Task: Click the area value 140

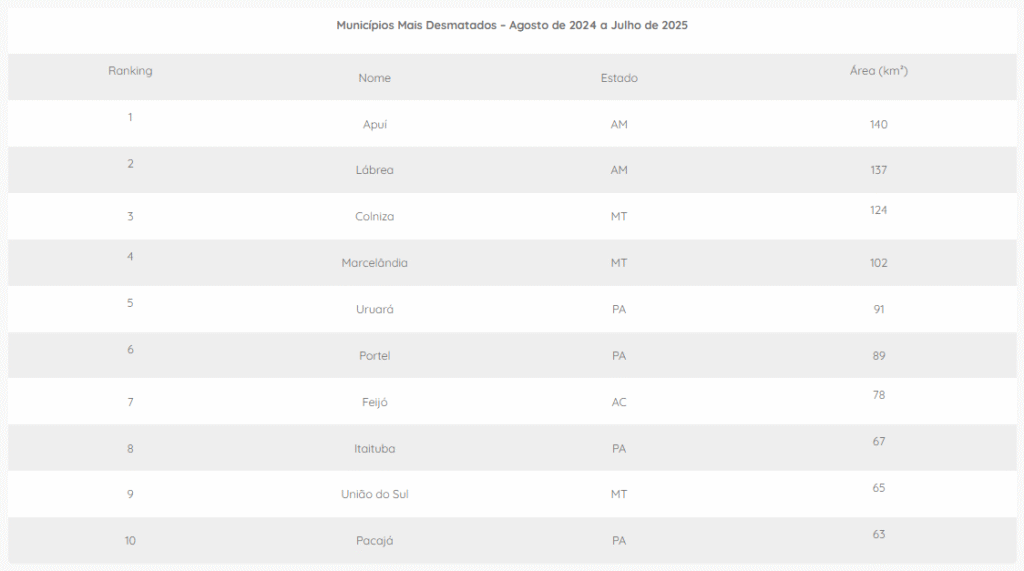Action: tap(879, 124)
